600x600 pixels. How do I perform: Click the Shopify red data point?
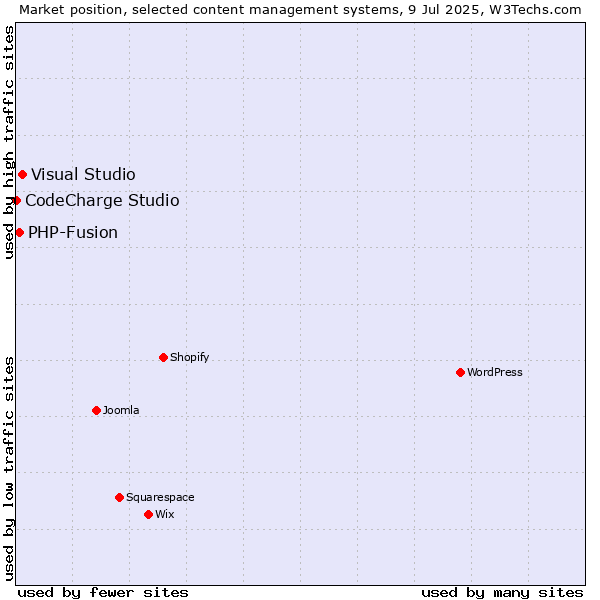pos(163,357)
